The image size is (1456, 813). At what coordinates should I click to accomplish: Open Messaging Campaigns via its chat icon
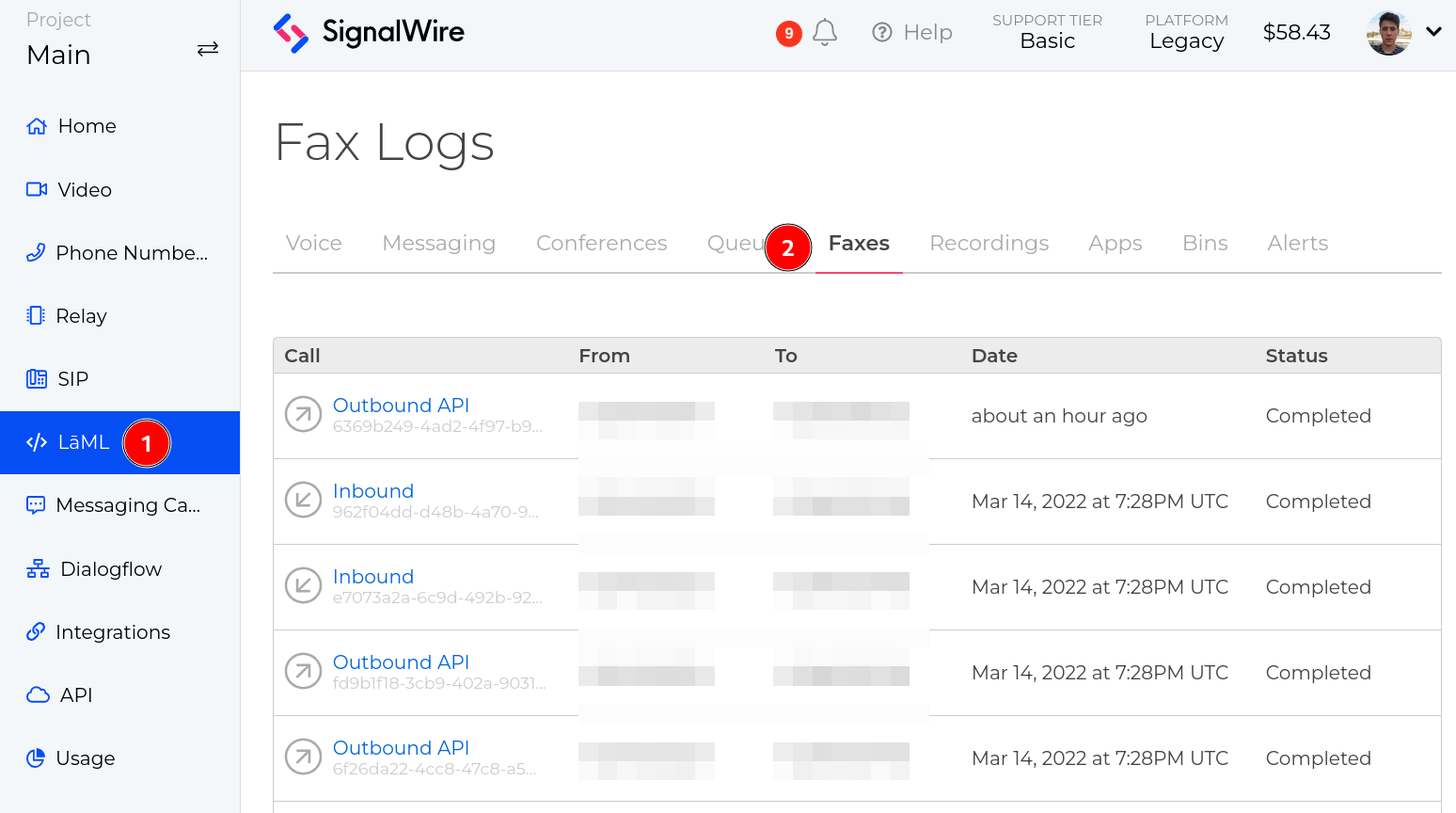pyautogui.click(x=36, y=504)
